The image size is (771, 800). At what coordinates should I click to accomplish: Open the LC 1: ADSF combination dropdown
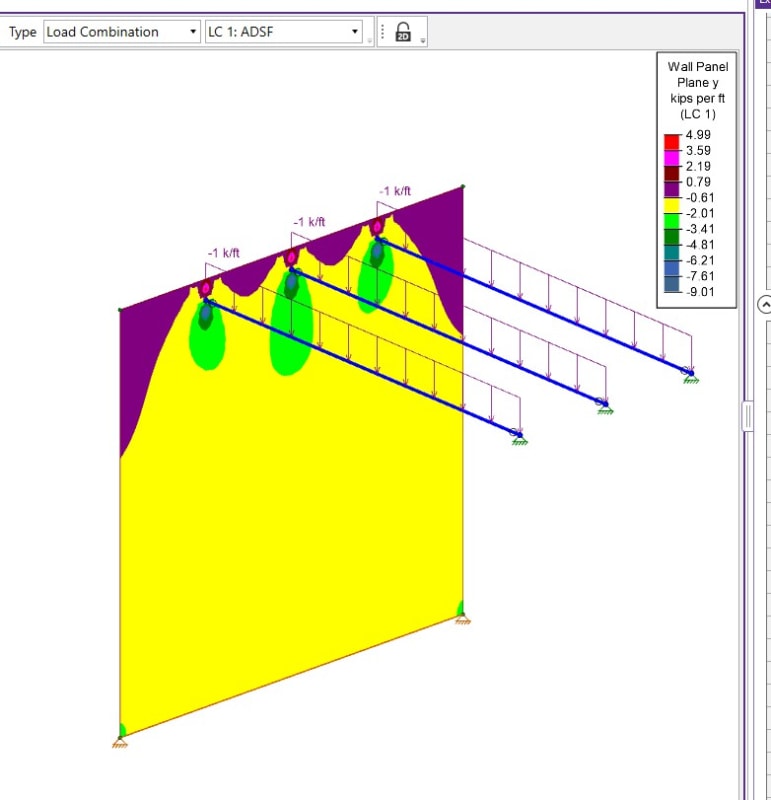point(284,32)
